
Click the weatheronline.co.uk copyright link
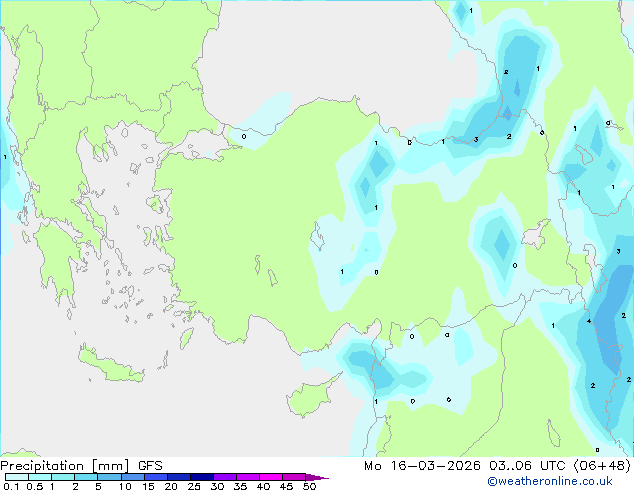(550, 481)
